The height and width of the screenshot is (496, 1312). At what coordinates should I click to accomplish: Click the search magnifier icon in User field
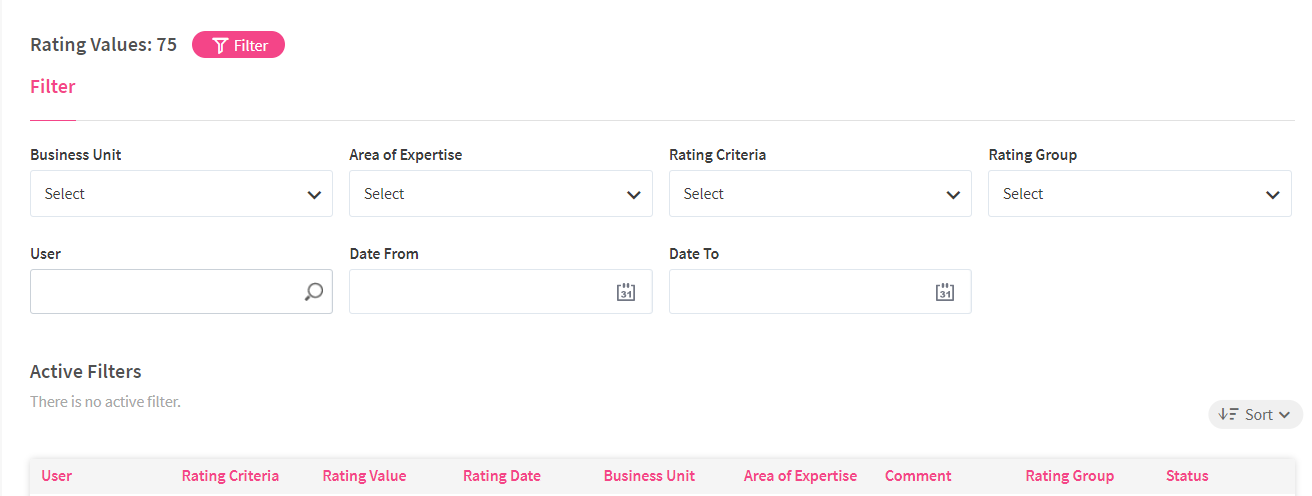pyautogui.click(x=314, y=292)
